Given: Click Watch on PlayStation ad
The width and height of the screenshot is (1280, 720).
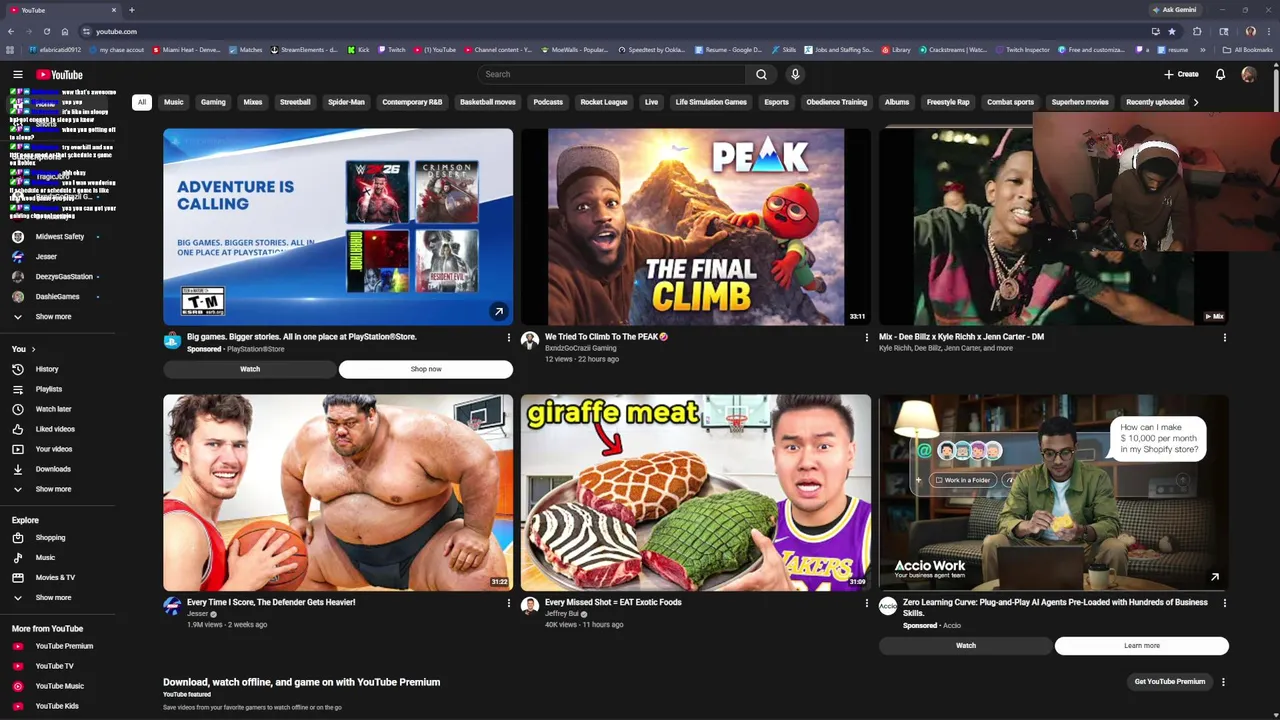Looking at the screenshot, I should click(250, 369).
